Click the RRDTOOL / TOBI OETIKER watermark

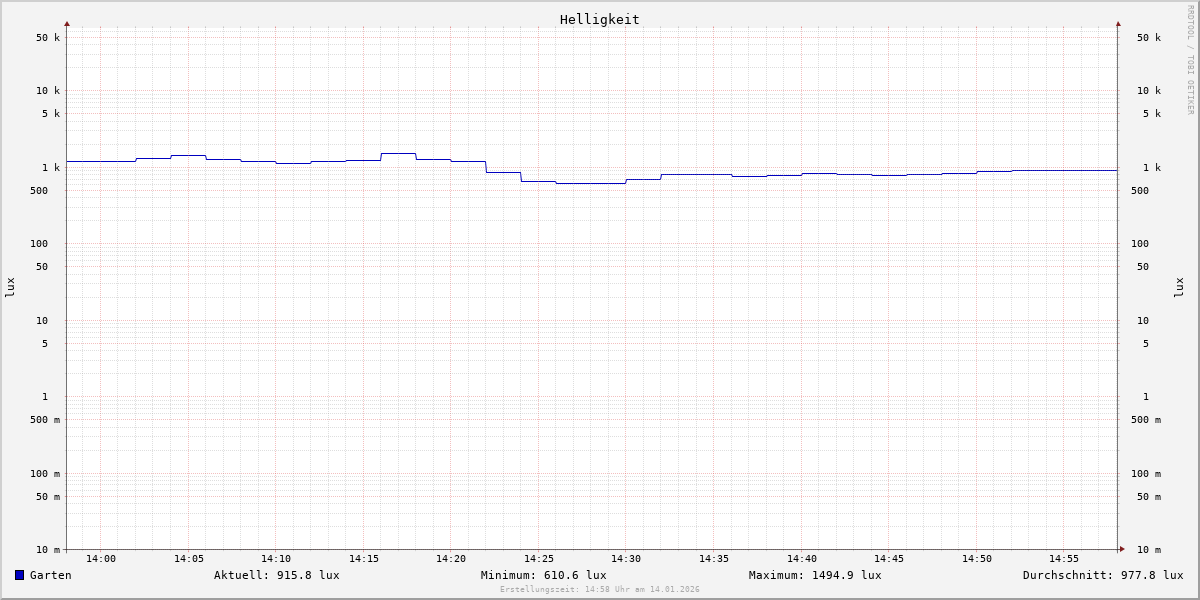[x=1190, y=59]
